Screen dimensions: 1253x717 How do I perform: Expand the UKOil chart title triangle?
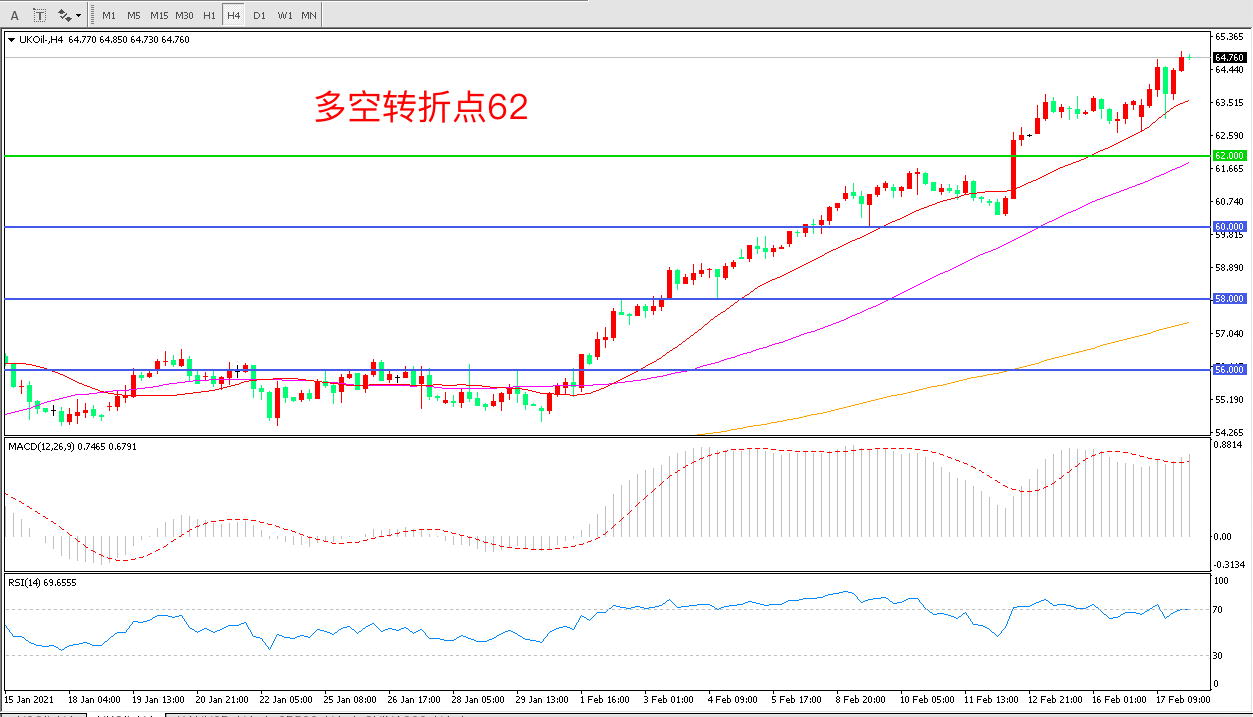click(x=11, y=40)
